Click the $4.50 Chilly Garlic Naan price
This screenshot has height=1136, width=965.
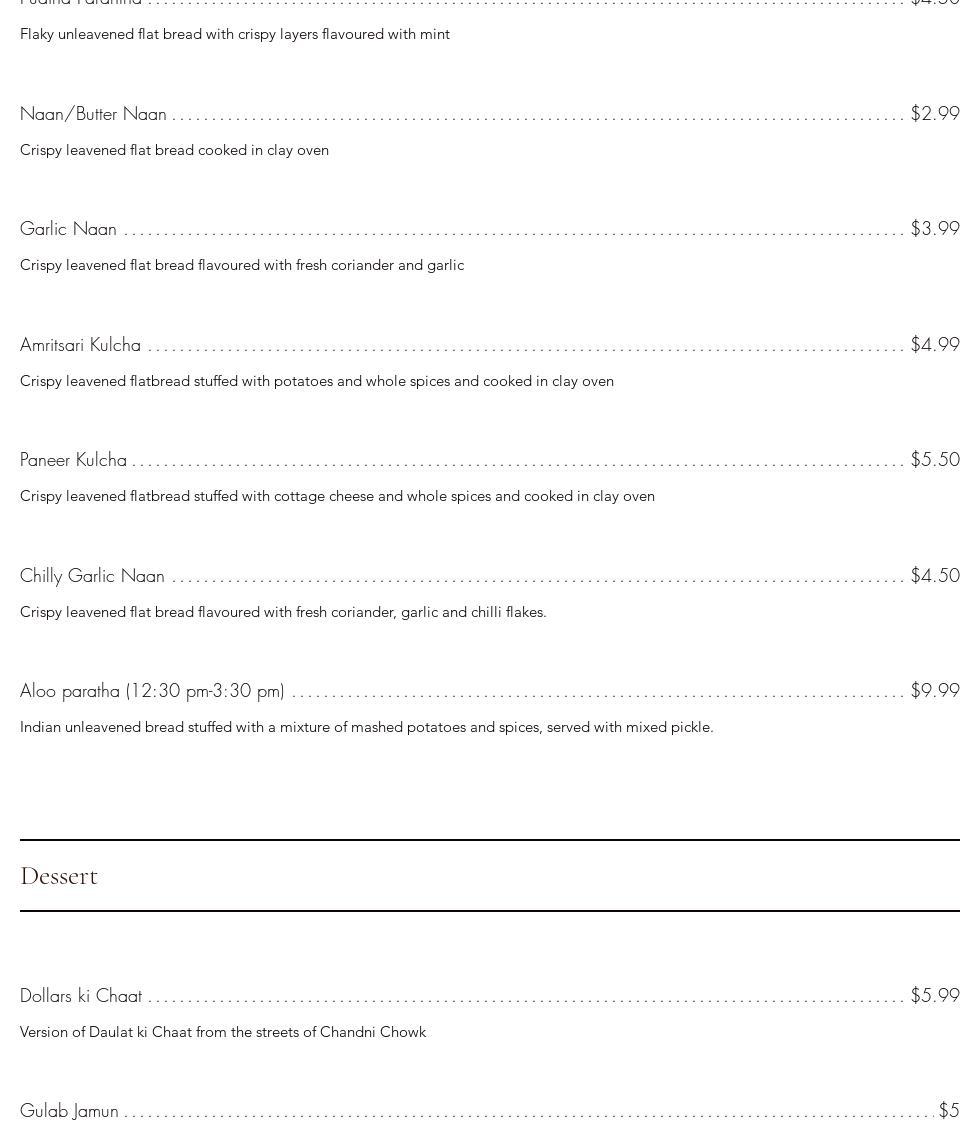click(934, 576)
